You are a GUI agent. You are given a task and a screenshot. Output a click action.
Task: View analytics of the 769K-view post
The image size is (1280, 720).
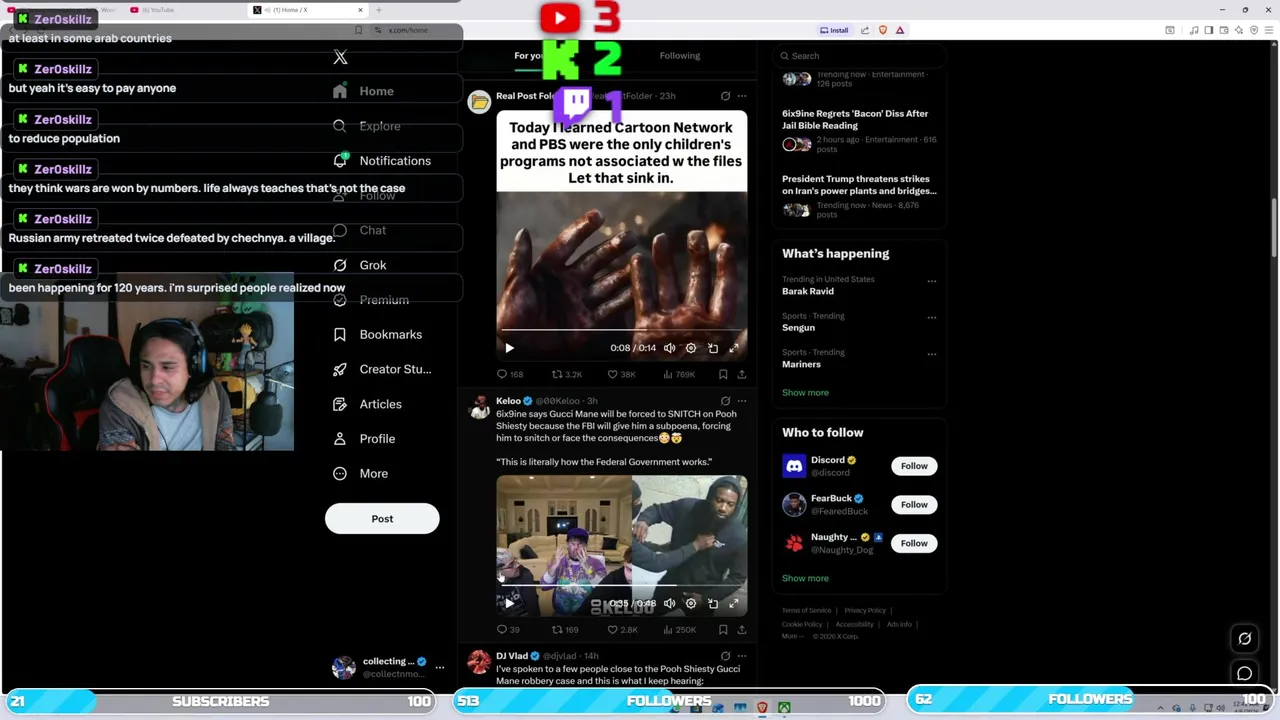(x=678, y=374)
